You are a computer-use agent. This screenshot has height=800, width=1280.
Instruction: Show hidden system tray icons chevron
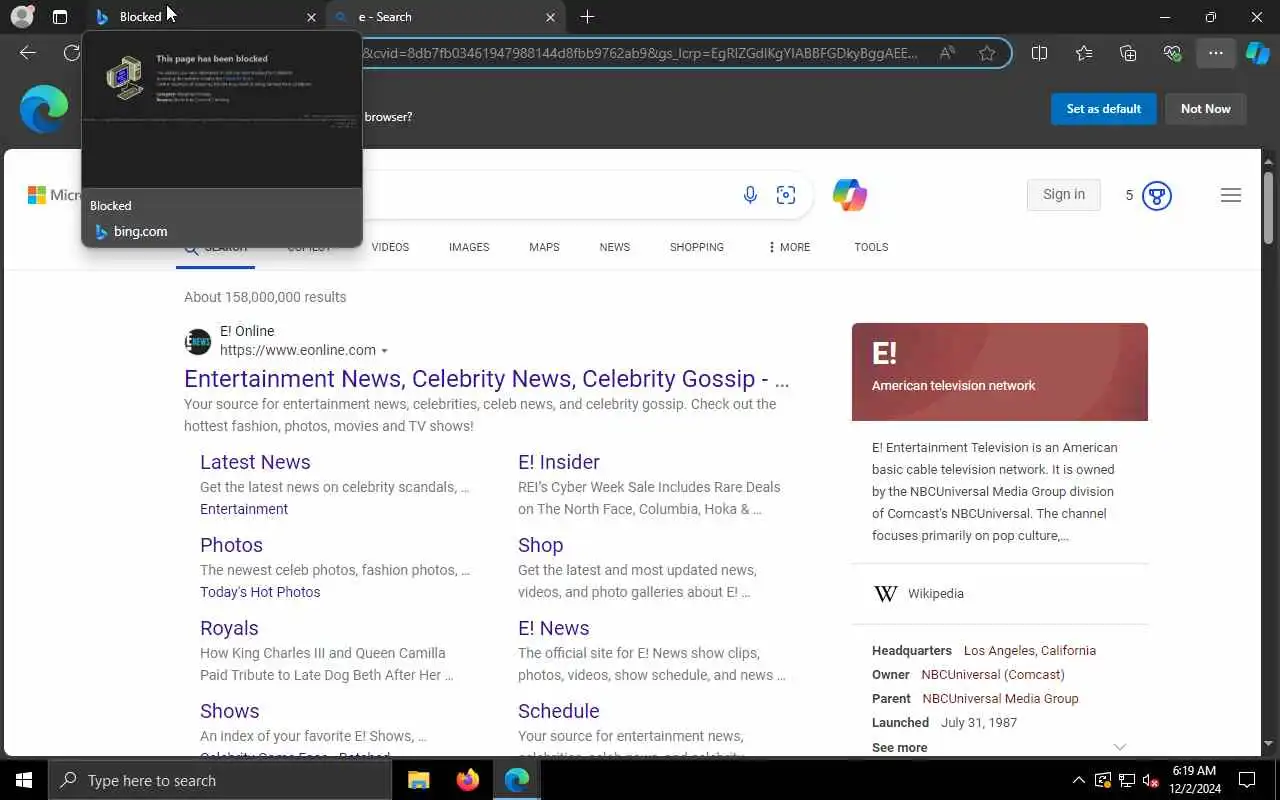pyautogui.click(x=1078, y=780)
